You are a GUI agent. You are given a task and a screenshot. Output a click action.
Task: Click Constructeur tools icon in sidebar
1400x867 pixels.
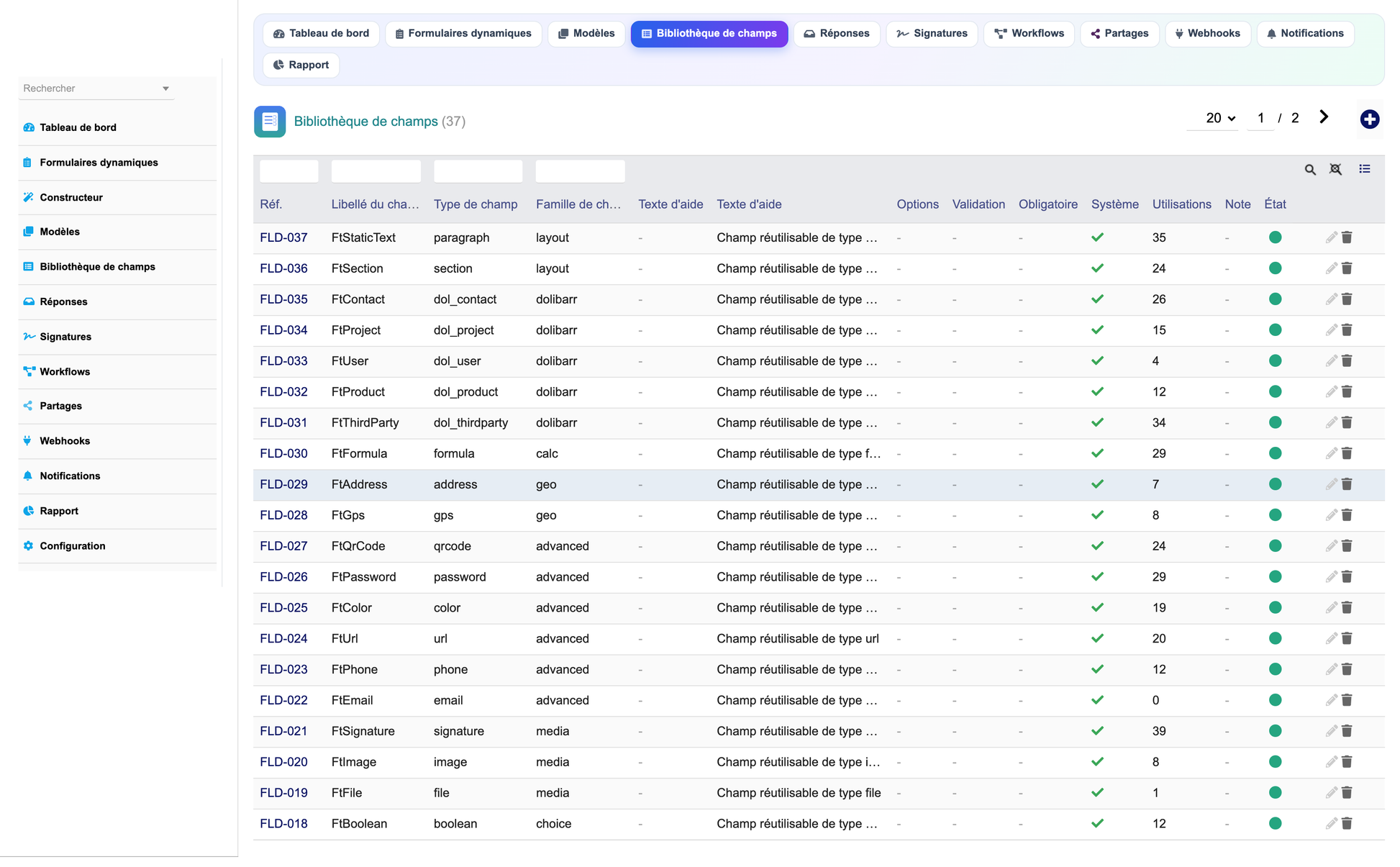(29, 197)
